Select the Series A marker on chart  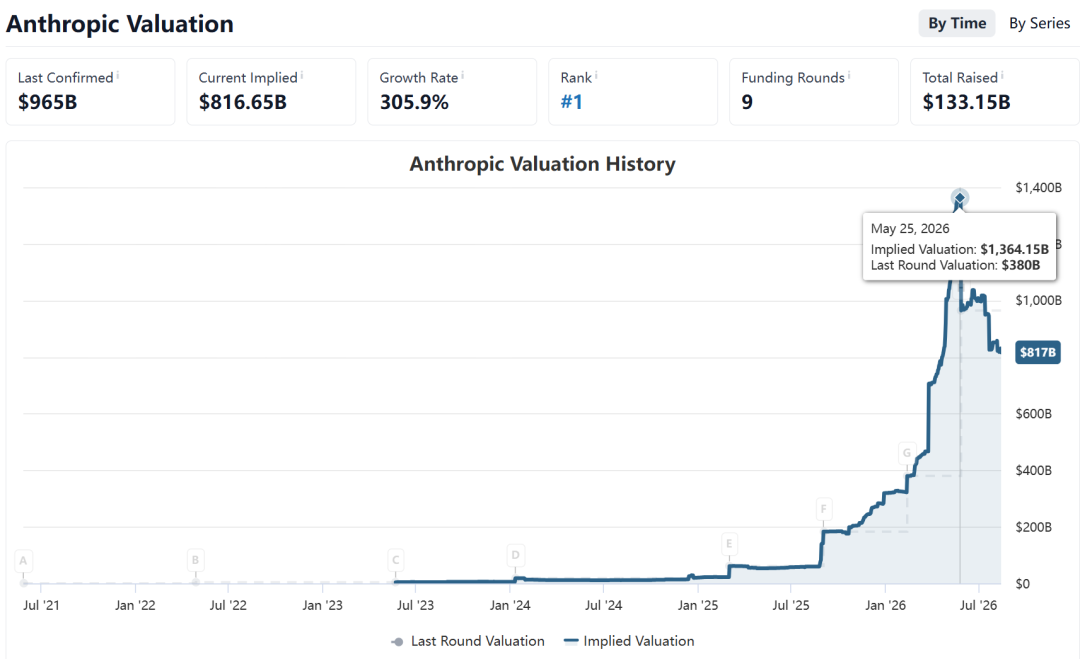click(23, 561)
